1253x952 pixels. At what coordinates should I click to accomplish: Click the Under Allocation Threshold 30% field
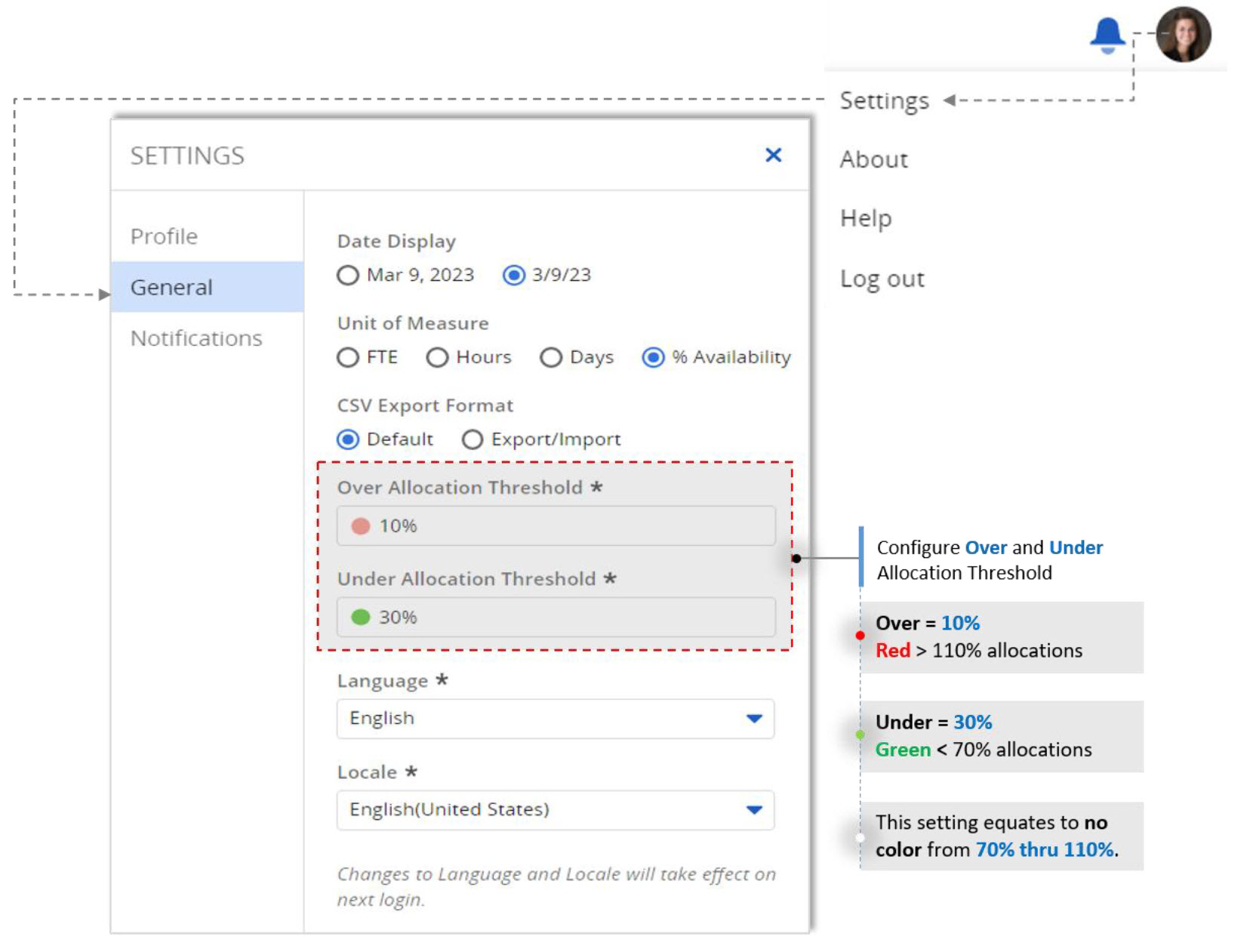555,616
